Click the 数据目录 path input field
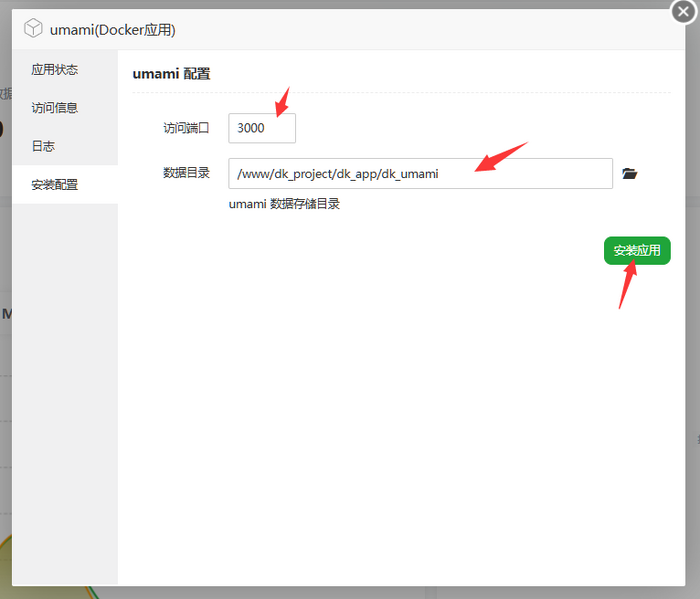This screenshot has width=700, height=599. coord(420,173)
